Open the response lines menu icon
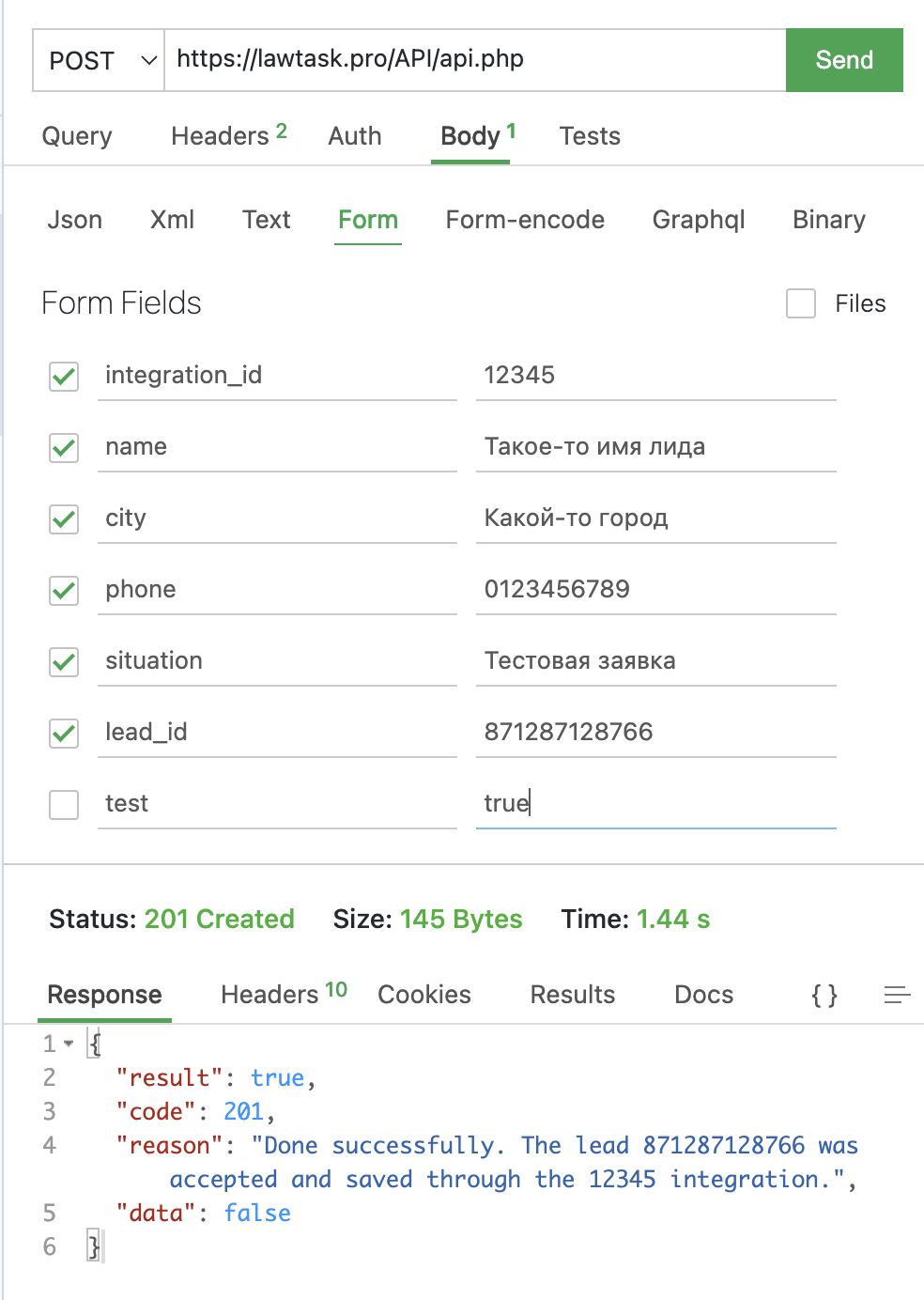The height and width of the screenshot is (1300, 924). tap(897, 995)
